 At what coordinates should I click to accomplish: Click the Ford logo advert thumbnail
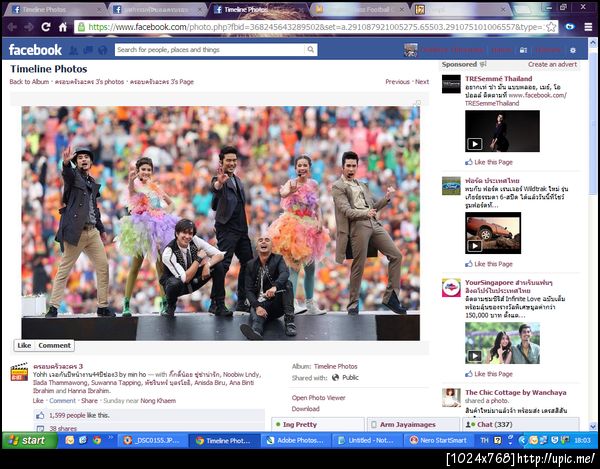[x=451, y=186]
